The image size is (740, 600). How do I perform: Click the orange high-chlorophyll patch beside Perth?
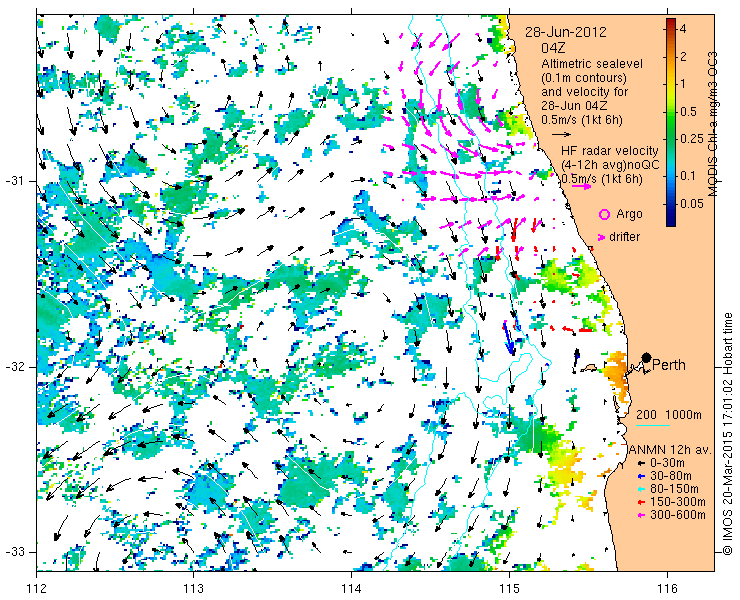(616, 378)
